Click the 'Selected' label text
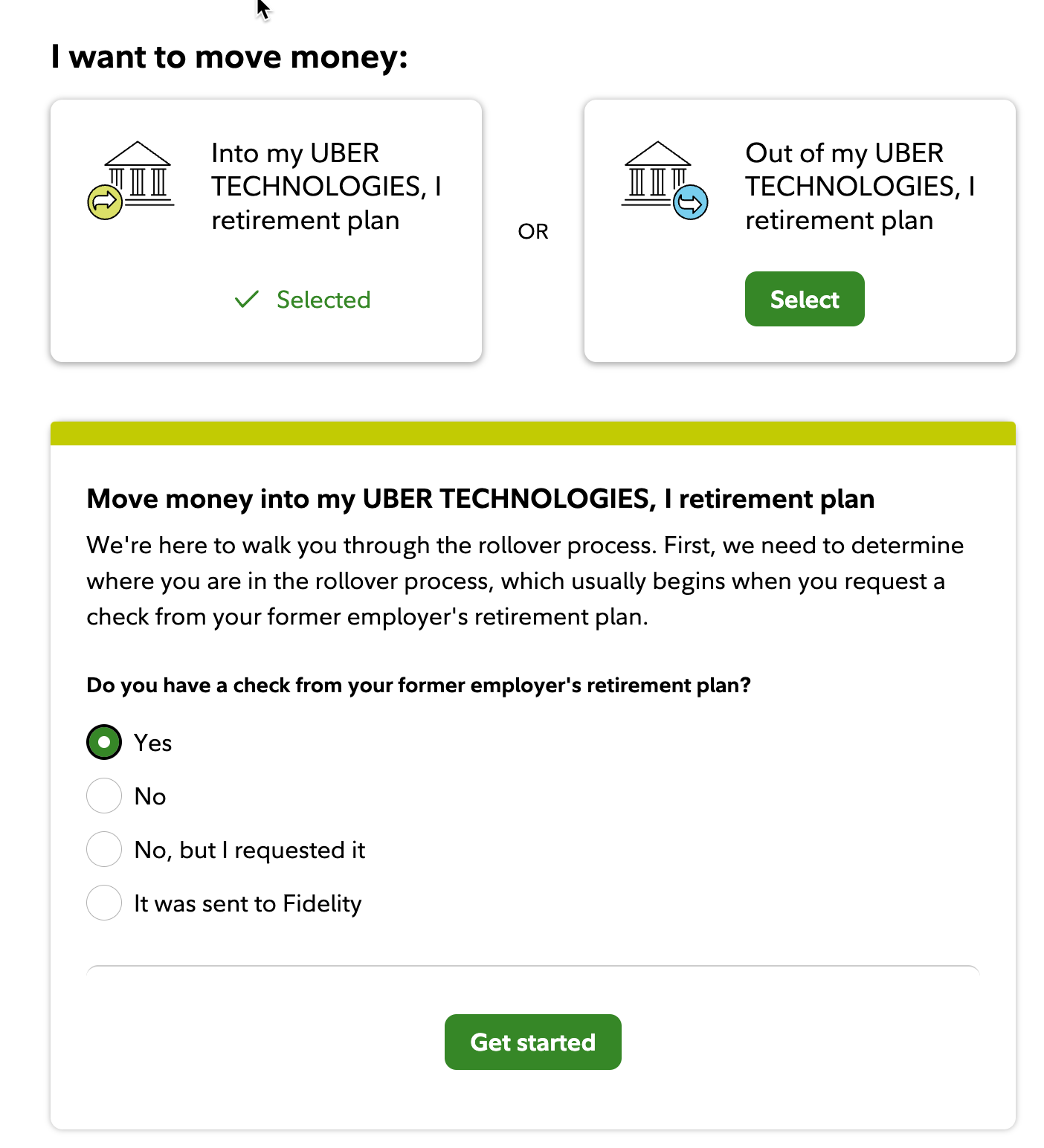 (x=323, y=300)
